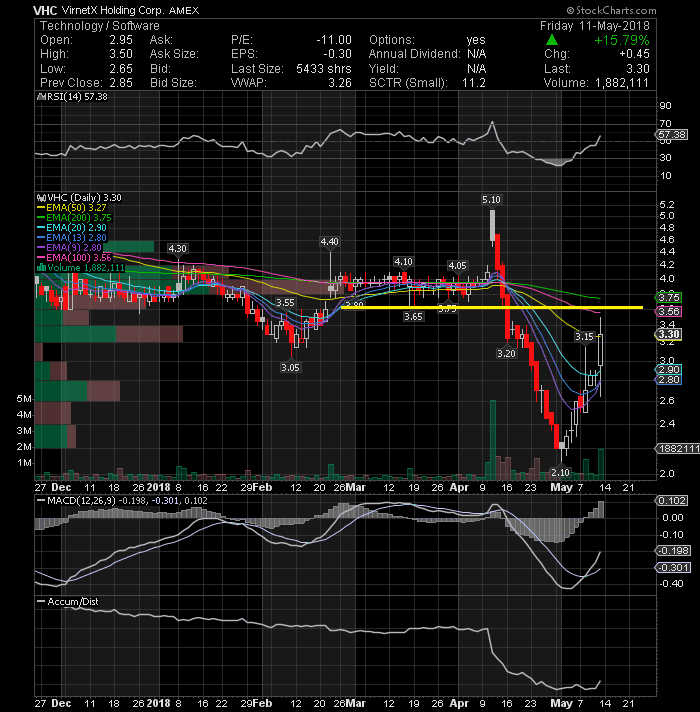Click the volume bars icon in price legend

coord(41,267)
